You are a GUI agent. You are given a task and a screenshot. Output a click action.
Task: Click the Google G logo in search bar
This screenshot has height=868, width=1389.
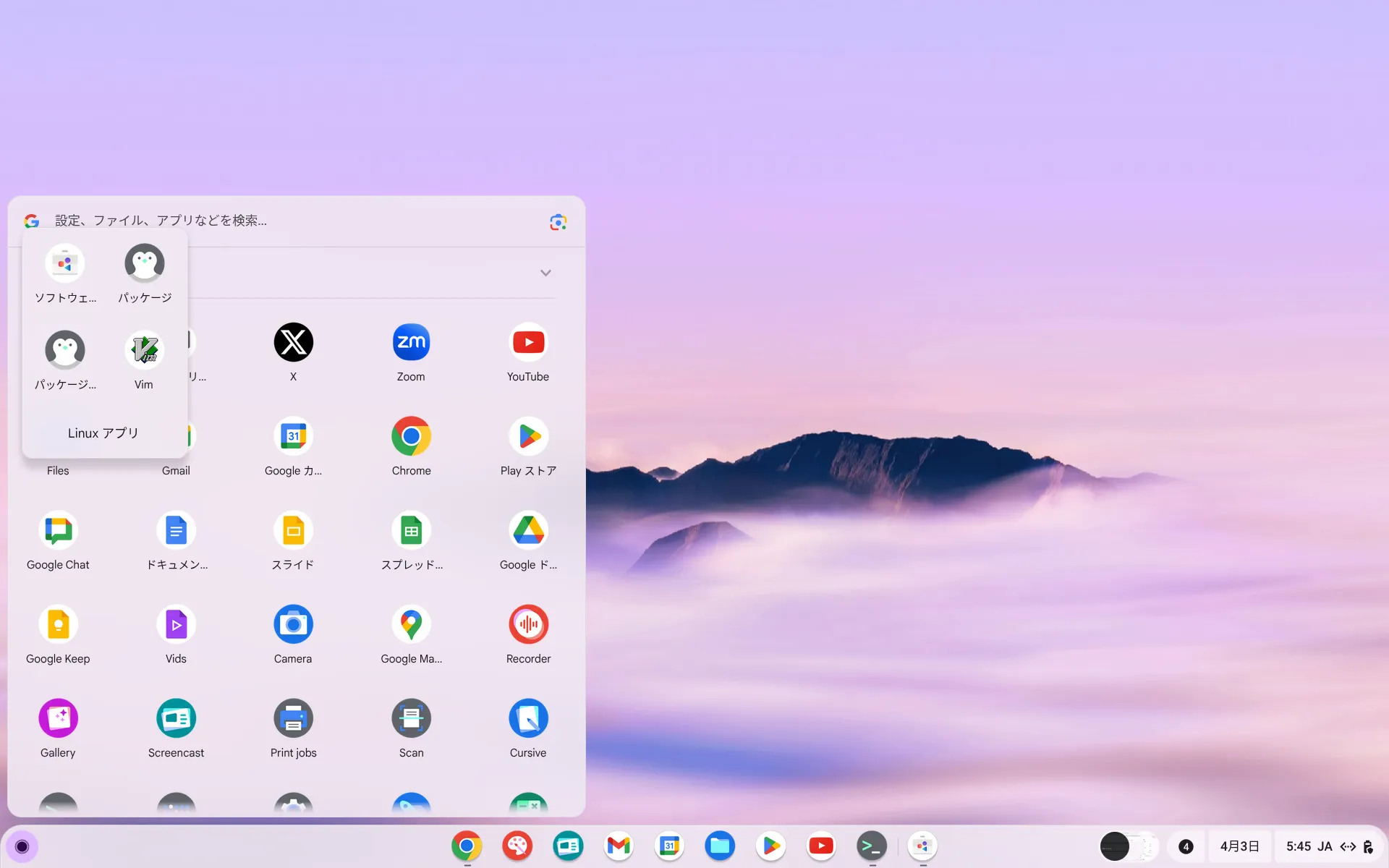[31, 221]
